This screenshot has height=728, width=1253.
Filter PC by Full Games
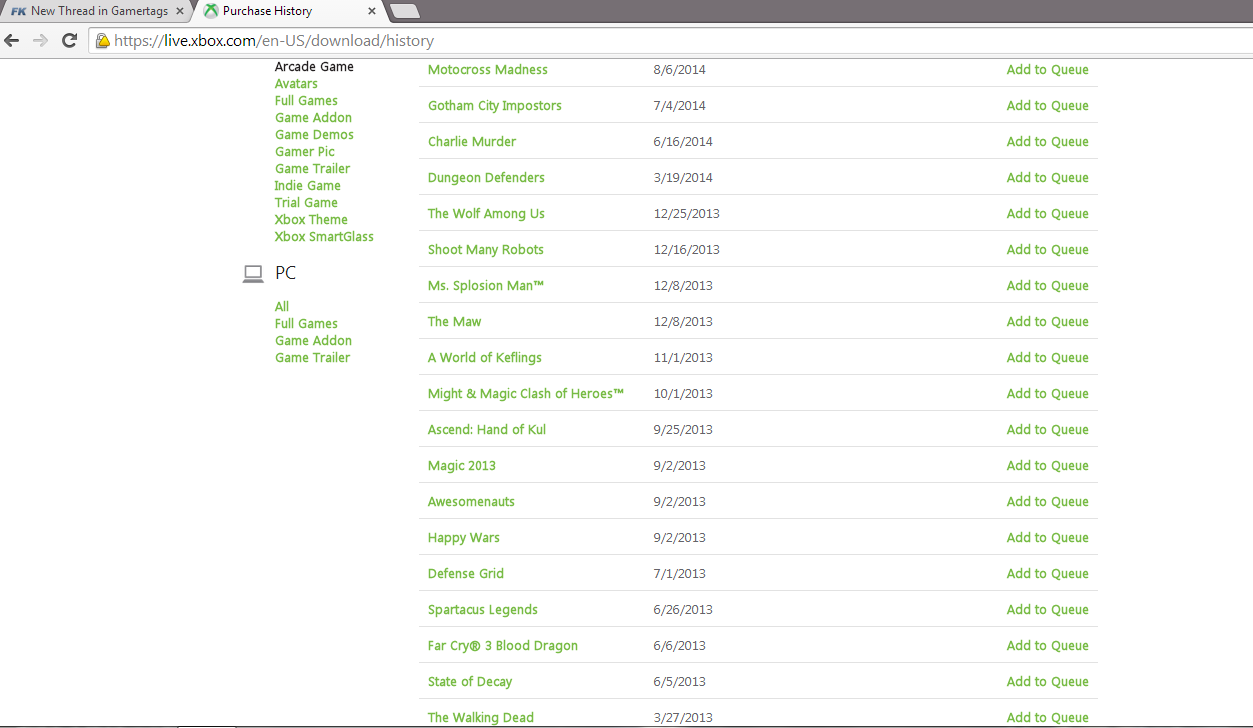pyautogui.click(x=306, y=324)
